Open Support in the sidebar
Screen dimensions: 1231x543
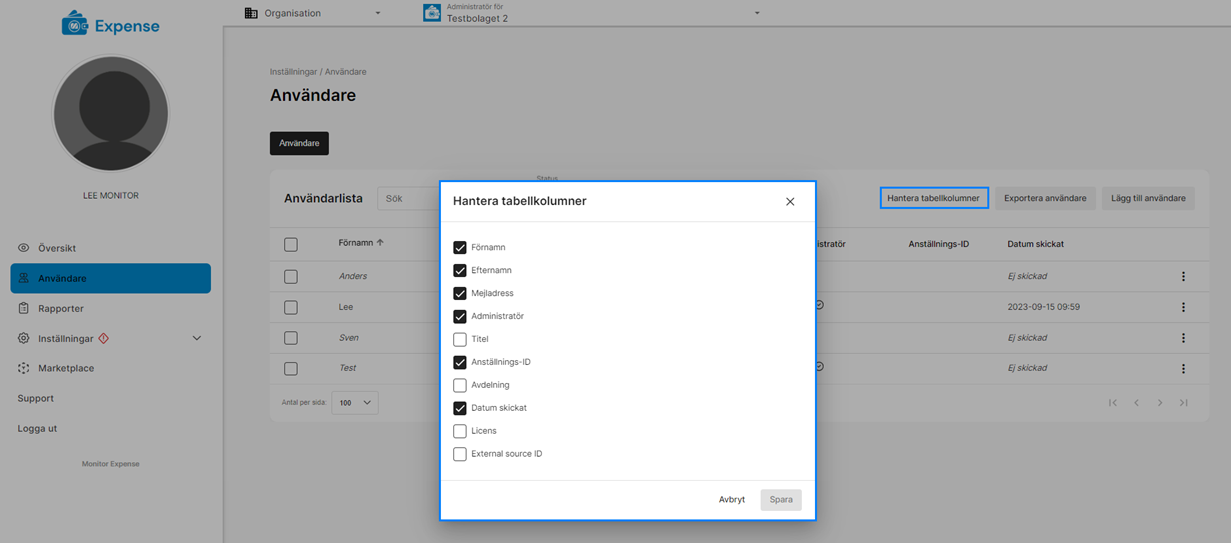click(36, 398)
